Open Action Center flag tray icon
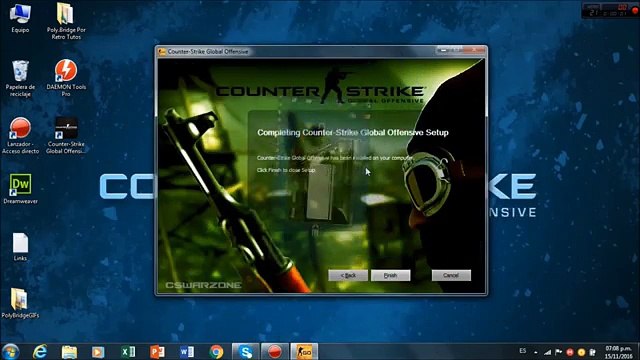Viewport: 640px width, 360px height. pos(558,352)
